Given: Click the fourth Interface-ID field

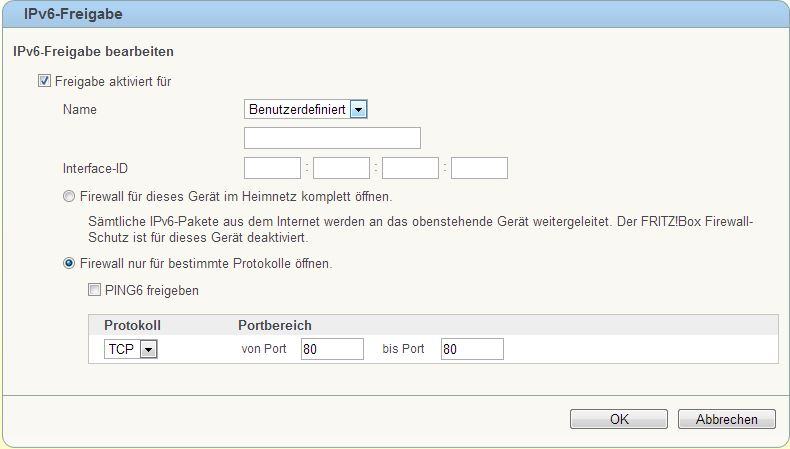Looking at the screenshot, I should [x=480, y=168].
